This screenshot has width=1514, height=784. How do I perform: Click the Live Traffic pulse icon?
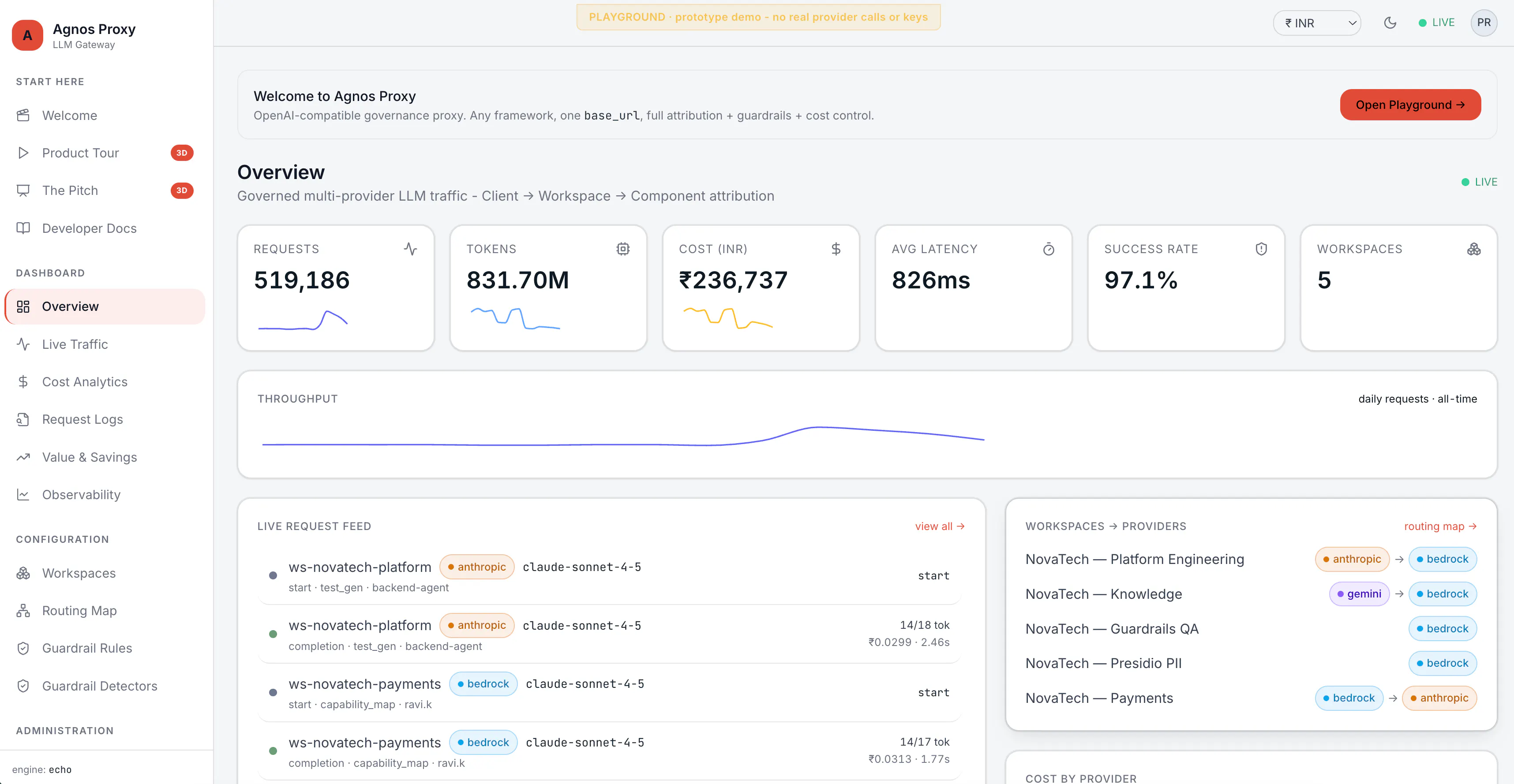click(23, 344)
